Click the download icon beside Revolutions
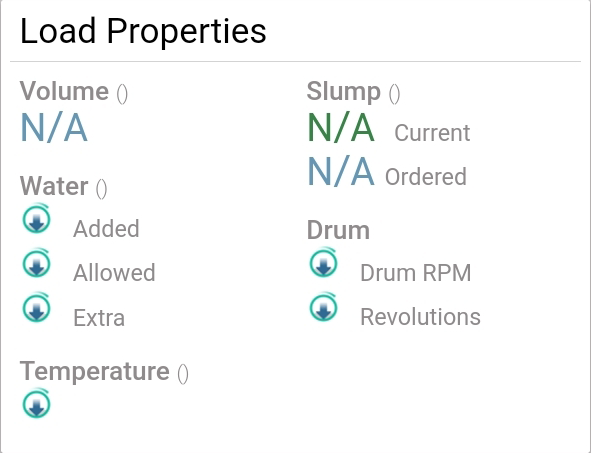591x453 pixels. coord(323,308)
